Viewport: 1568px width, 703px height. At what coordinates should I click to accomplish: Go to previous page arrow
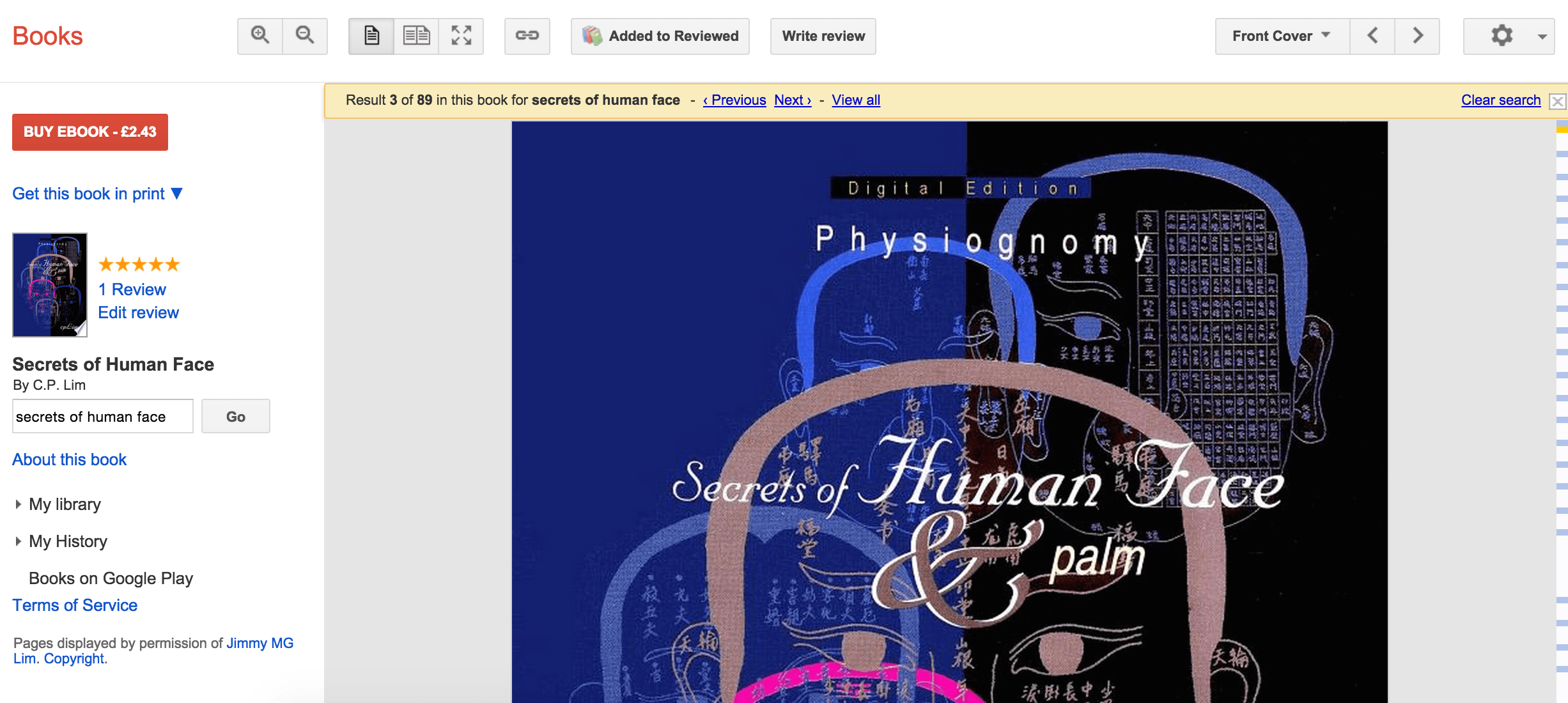1372,36
